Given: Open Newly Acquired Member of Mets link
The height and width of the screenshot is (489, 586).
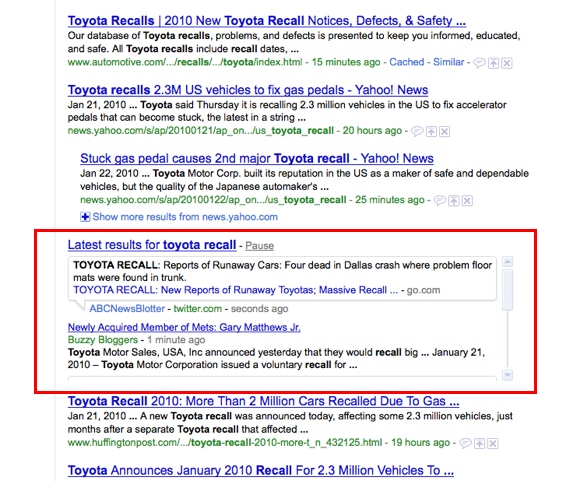Looking at the screenshot, I should pyautogui.click(x=184, y=327).
